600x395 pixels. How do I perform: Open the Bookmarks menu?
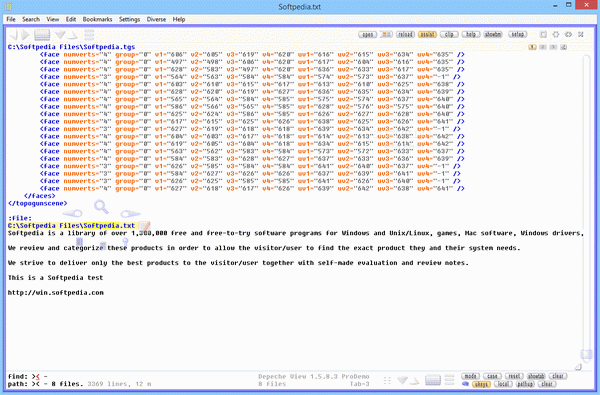[97, 19]
